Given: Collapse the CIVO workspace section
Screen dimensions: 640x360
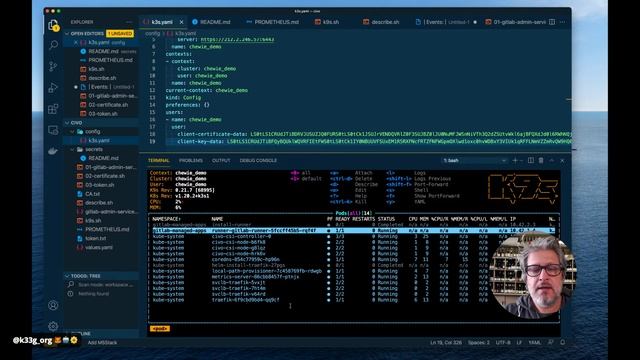Looking at the screenshot, I should (67, 122).
